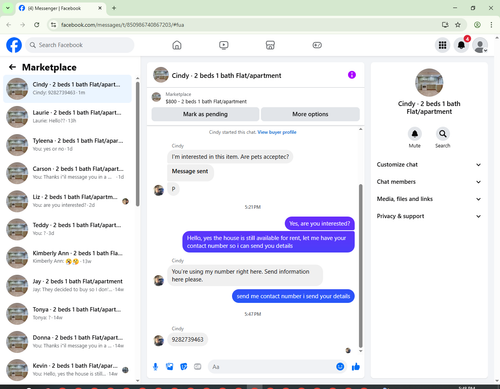Choose a sticker icon in the composer

184,367
